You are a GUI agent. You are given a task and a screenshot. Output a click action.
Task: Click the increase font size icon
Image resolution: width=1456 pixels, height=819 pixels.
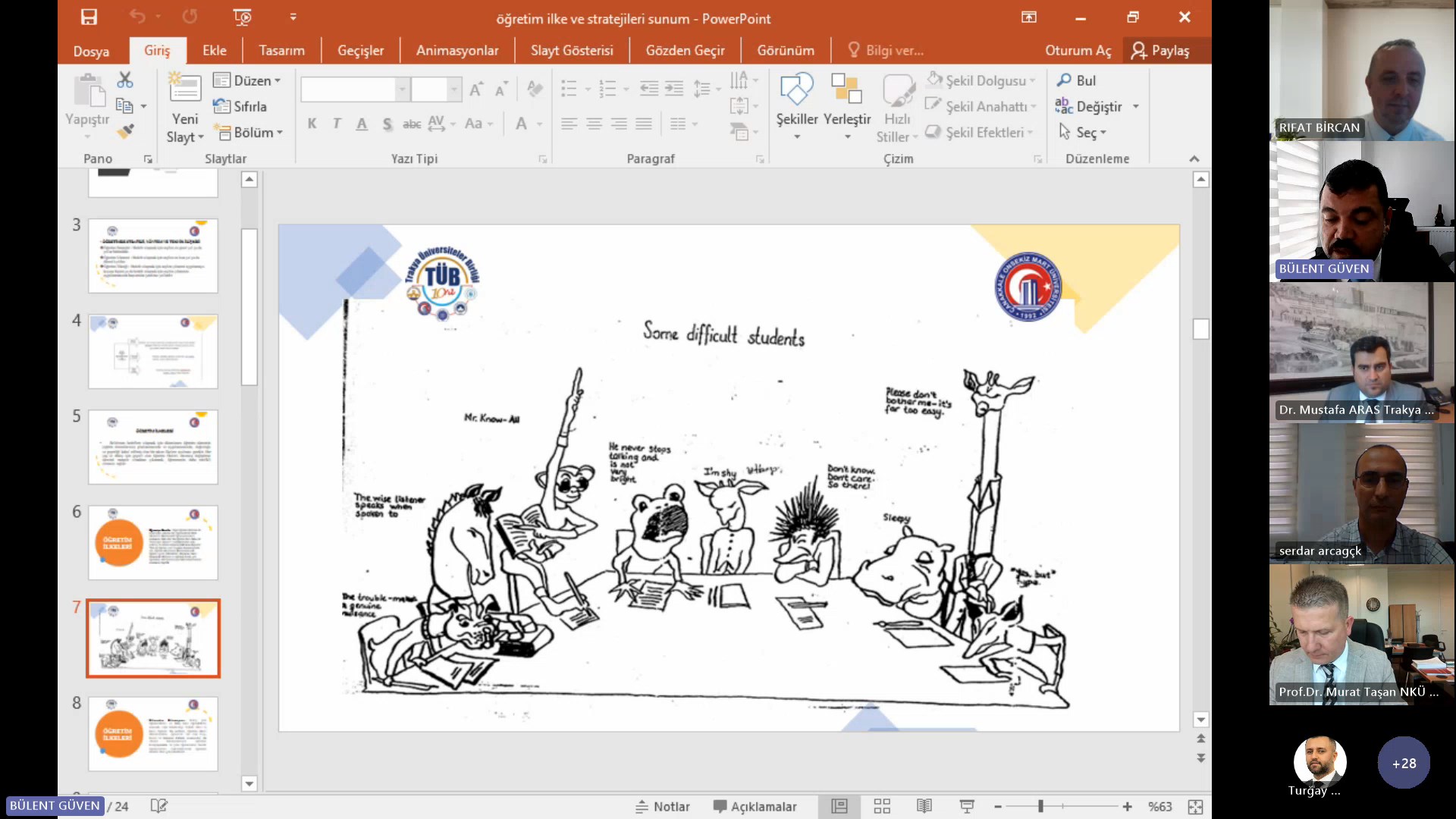[x=476, y=89]
